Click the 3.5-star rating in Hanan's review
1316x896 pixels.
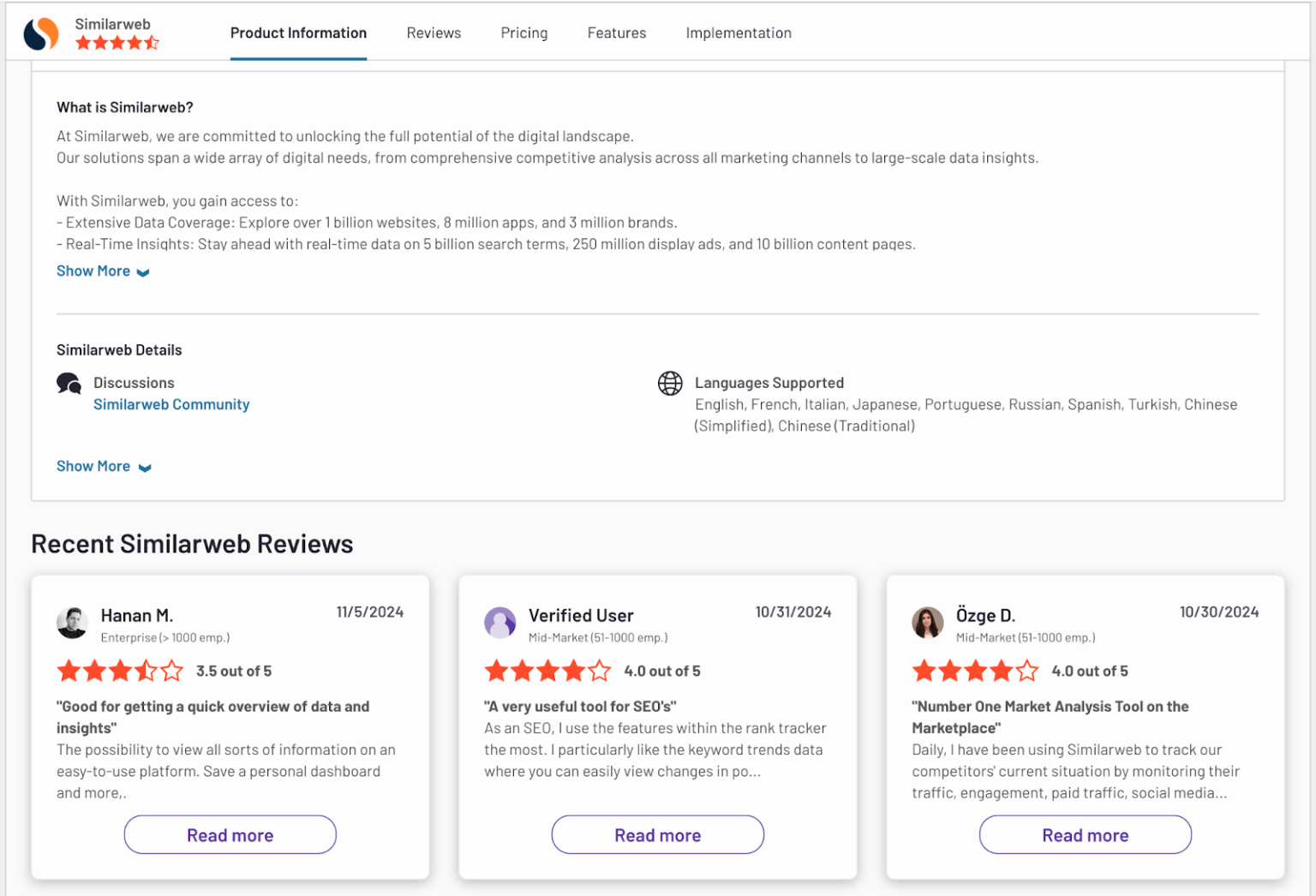[x=120, y=671]
